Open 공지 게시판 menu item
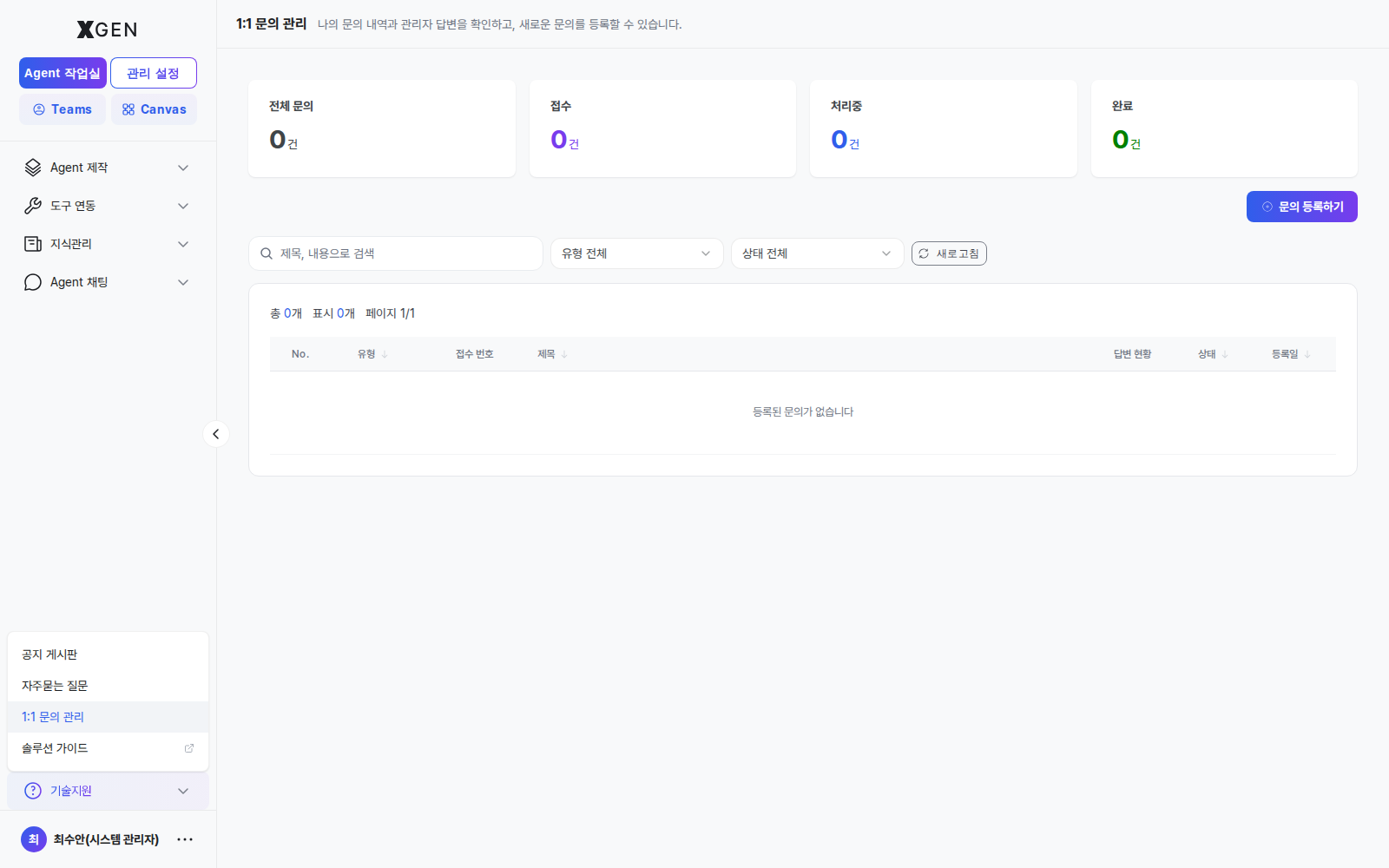Image resolution: width=1389 pixels, height=868 pixels. 108,654
